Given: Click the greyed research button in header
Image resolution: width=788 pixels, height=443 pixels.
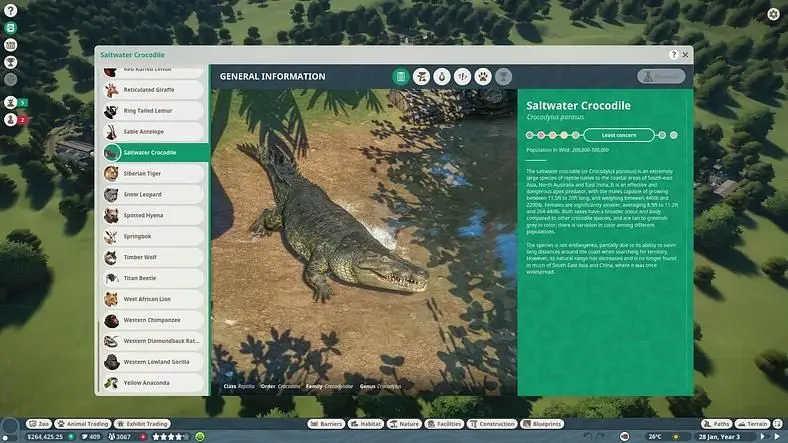Looking at the screenshot, I should [661, 76].
